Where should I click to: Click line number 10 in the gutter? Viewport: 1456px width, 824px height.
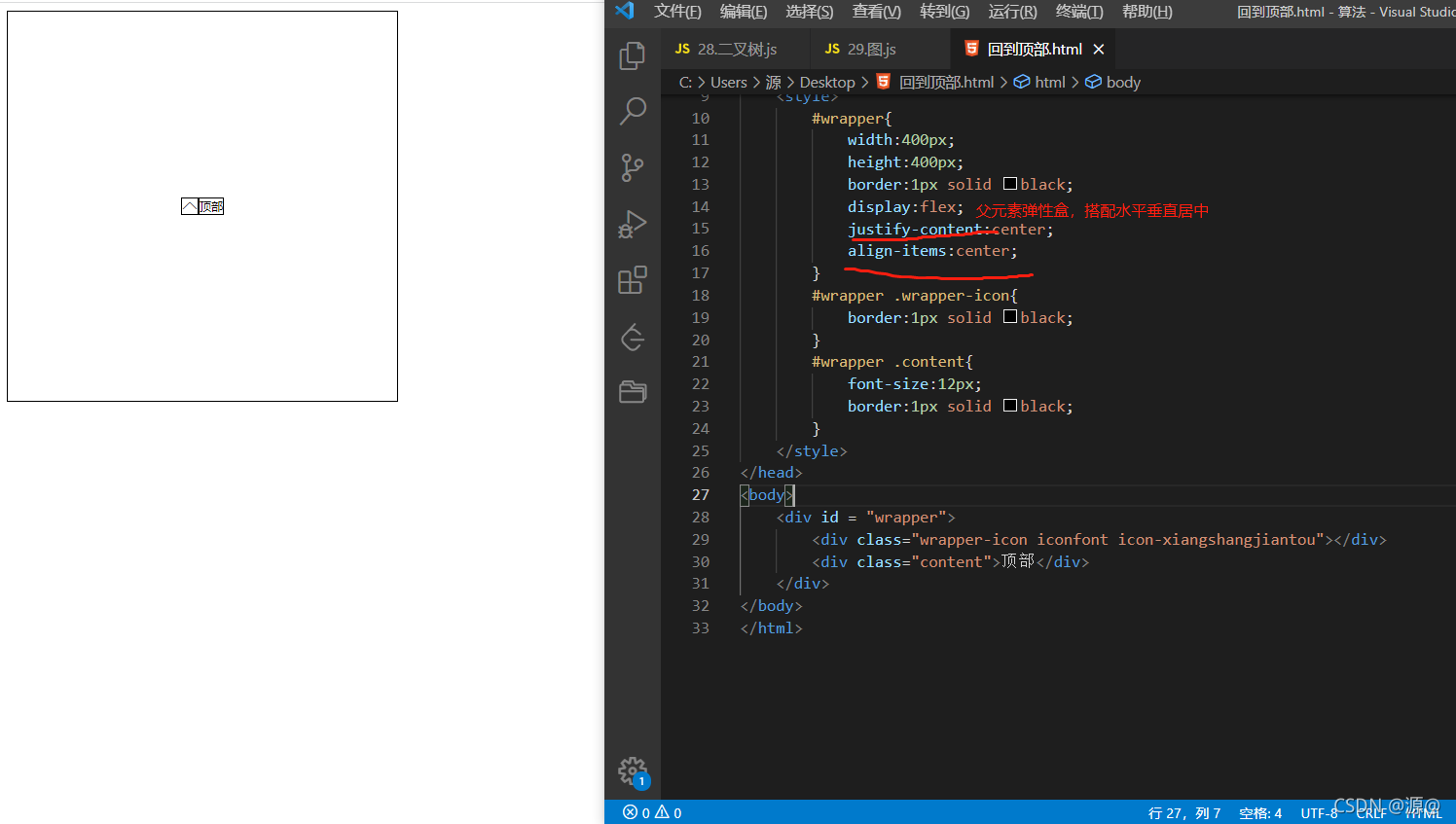tap(701, 119)
